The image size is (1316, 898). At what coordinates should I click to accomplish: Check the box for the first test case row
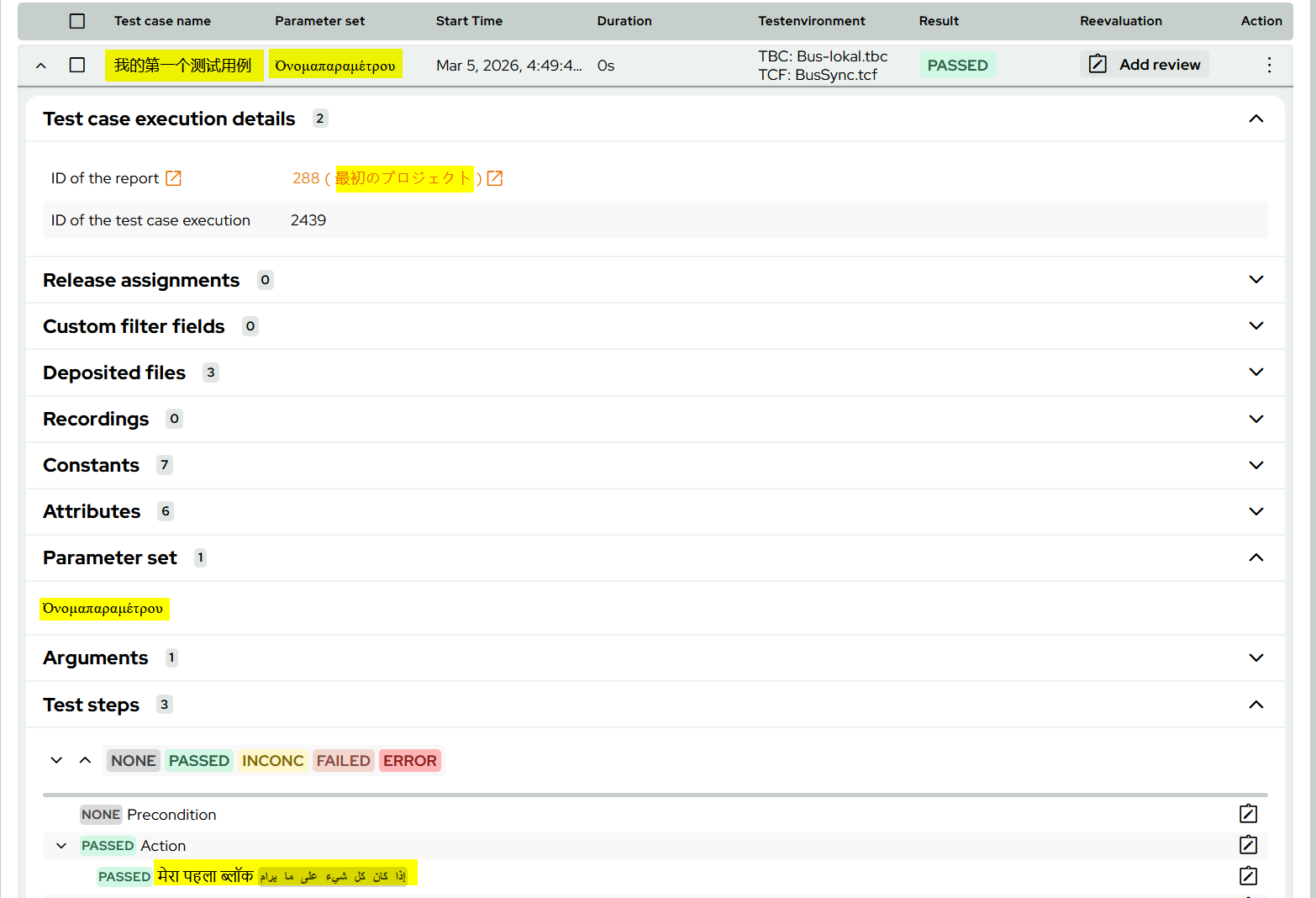pyautogui.click(x=77, y=65)
